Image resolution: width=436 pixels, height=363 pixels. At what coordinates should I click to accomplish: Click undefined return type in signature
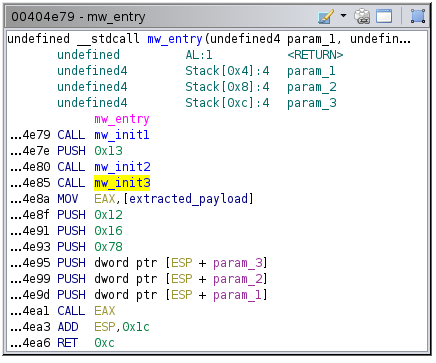tap(39, 39)
